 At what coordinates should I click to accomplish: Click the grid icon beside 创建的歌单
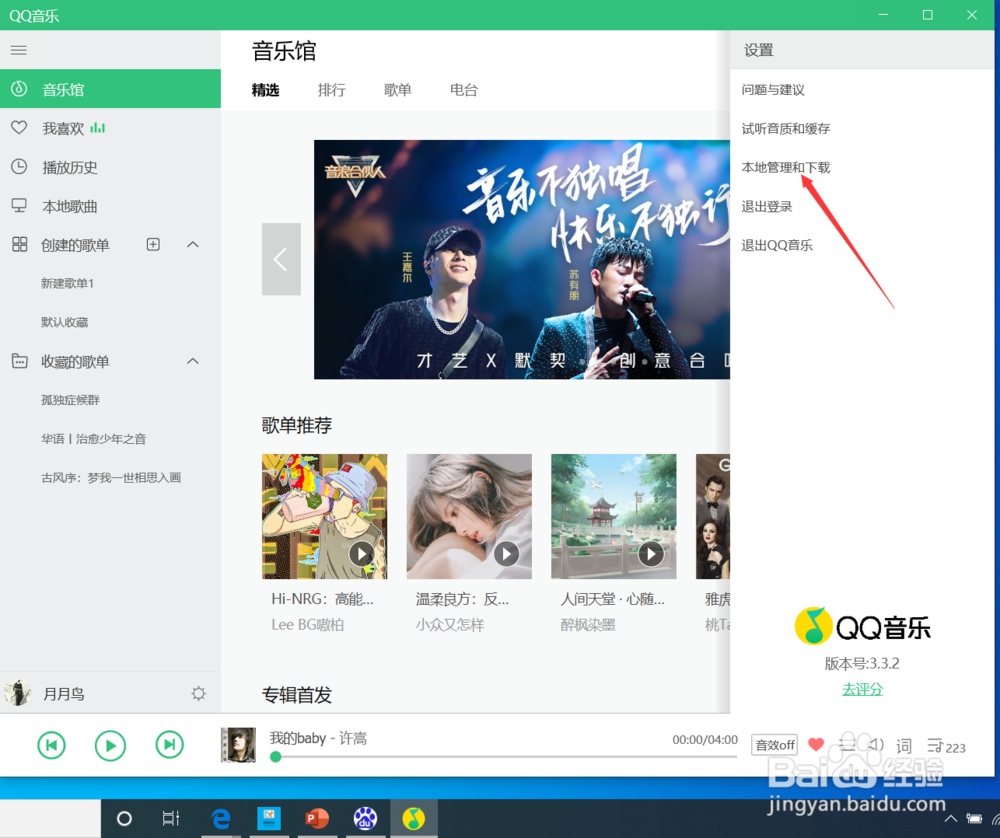tap(20, 244)
